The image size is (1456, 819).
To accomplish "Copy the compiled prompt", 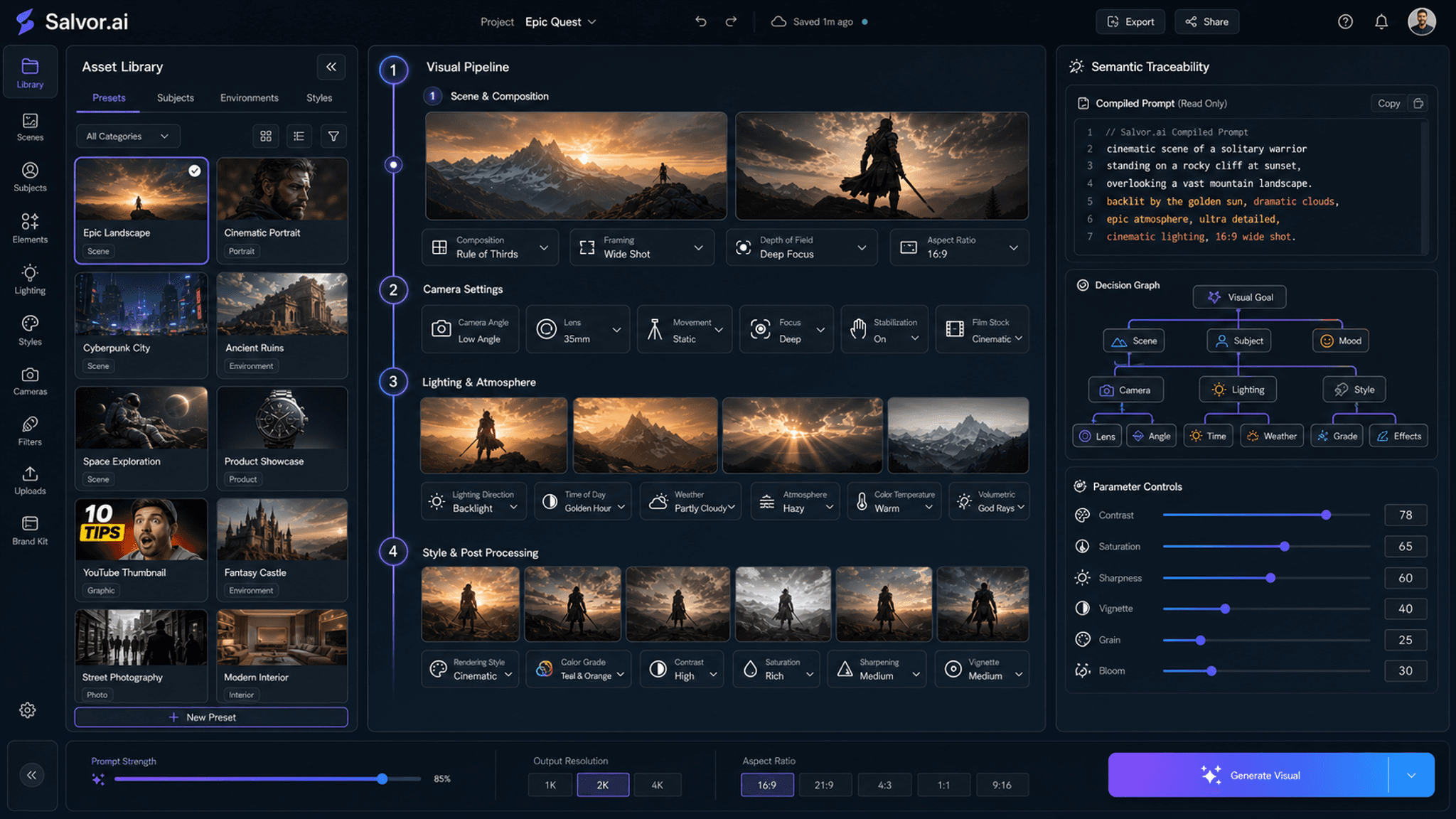I will click(x=1388, y=103).
